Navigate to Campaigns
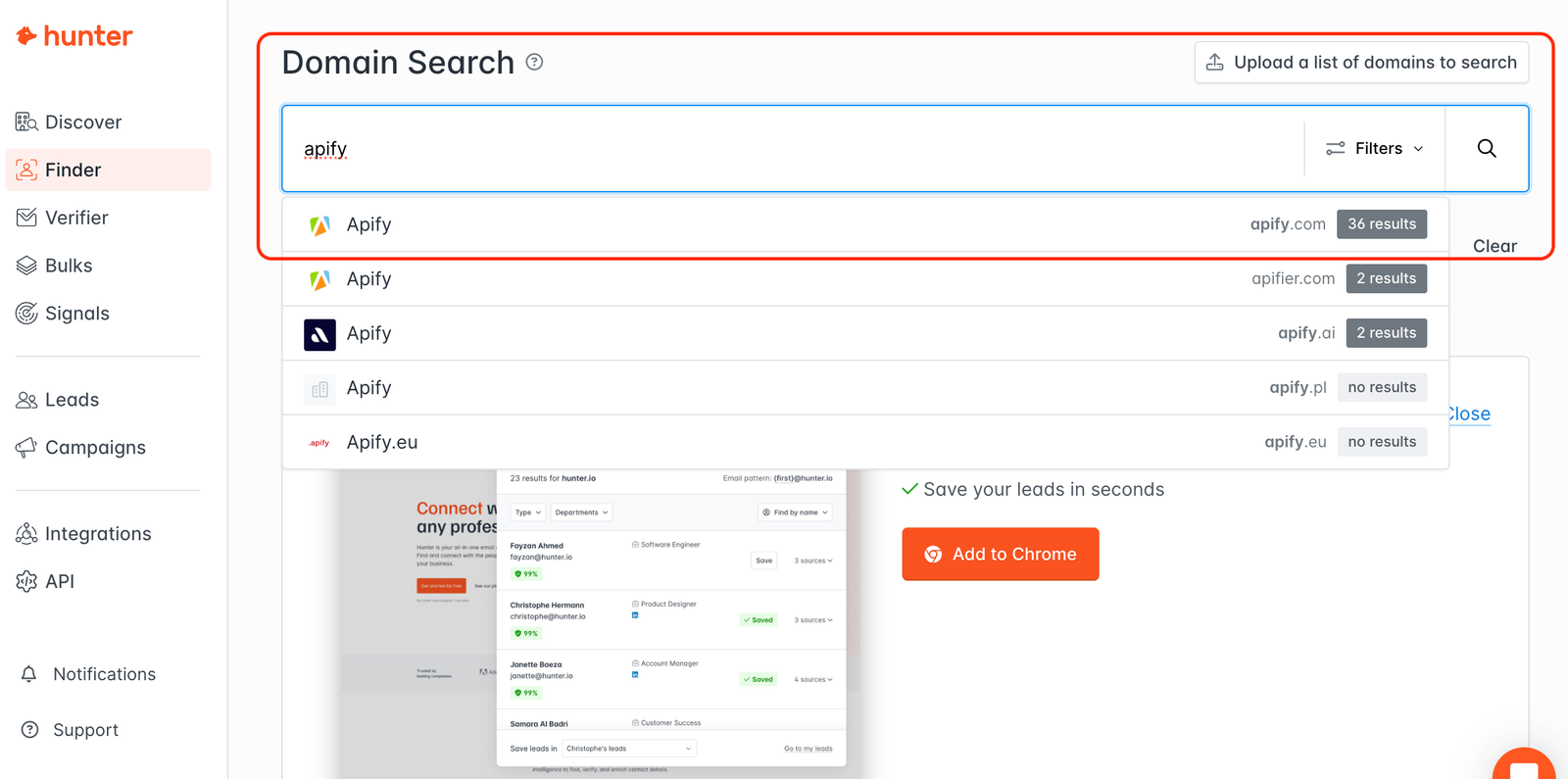 (x=95, y=447)
